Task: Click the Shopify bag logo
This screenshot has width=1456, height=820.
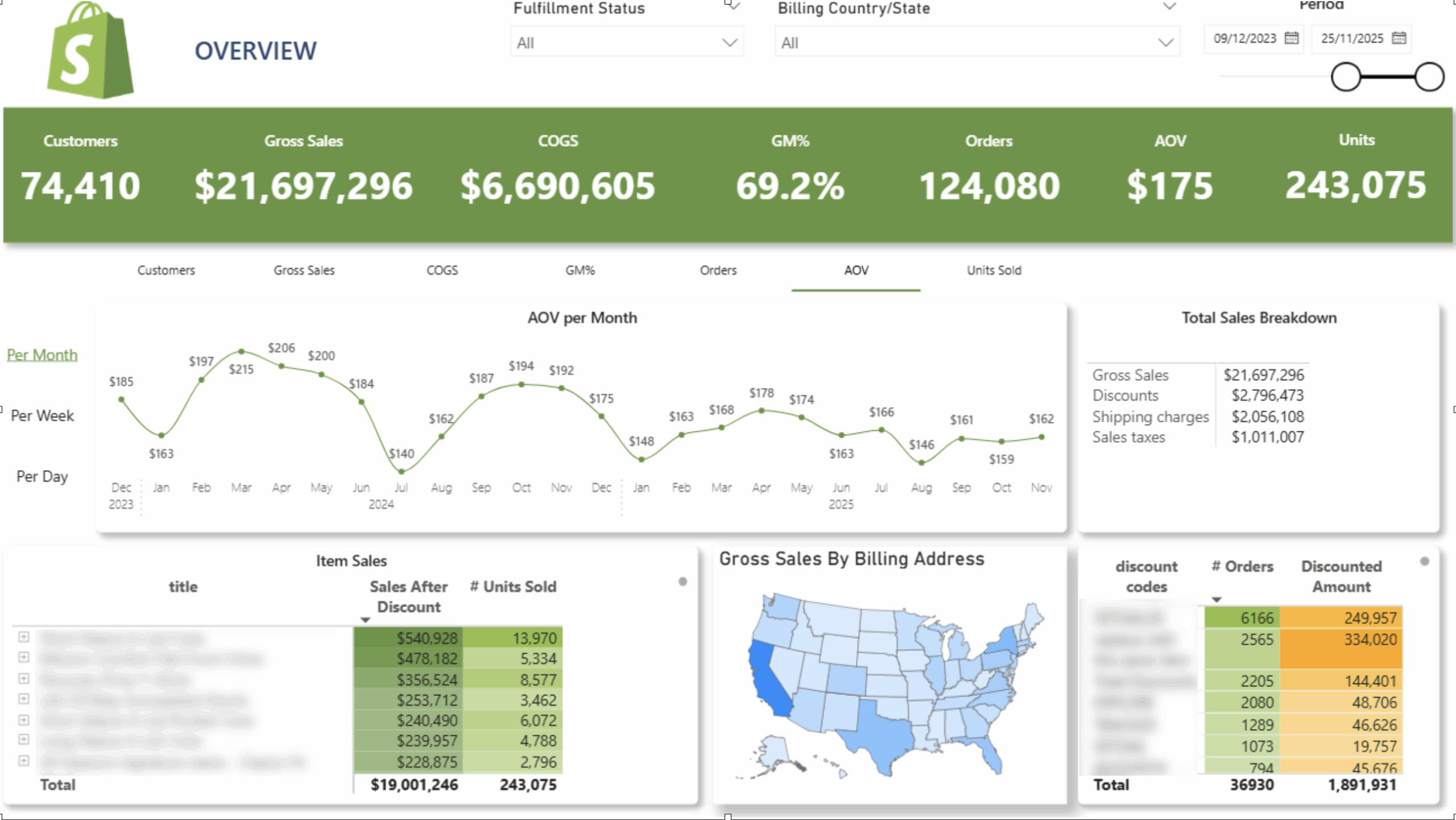Action: [90, 52]
